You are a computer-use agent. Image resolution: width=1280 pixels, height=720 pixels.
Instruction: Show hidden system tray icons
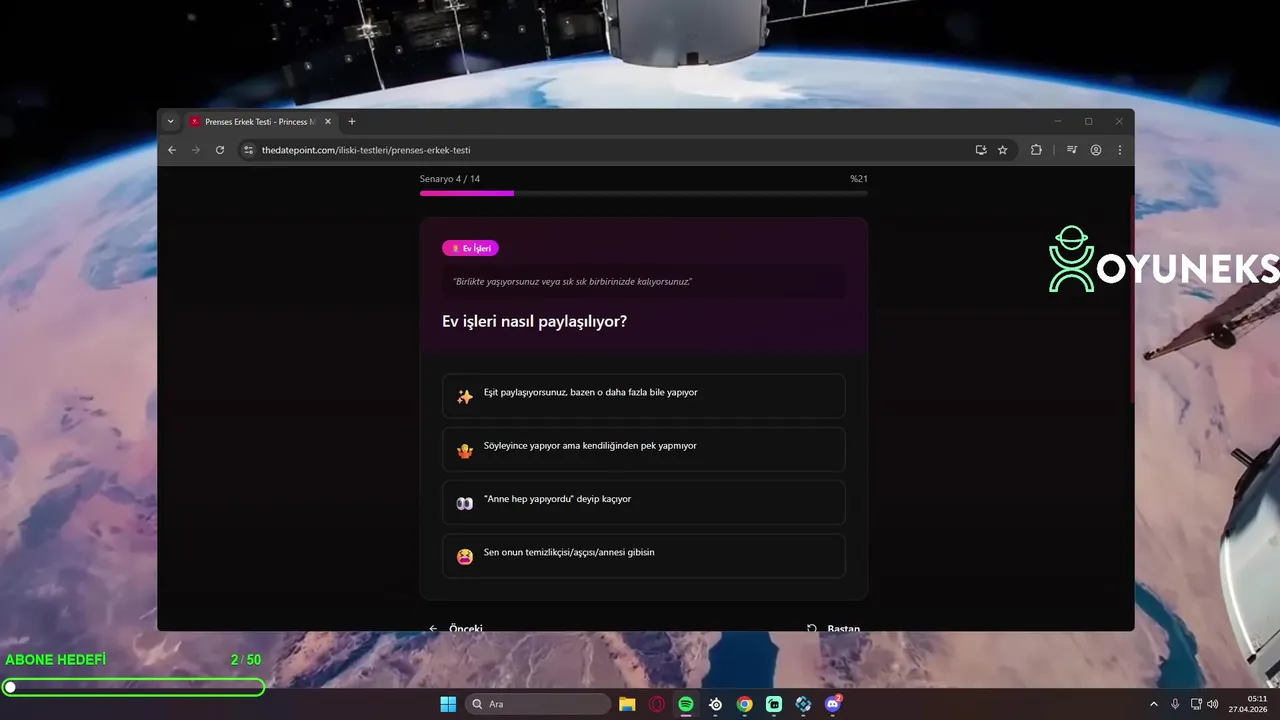tap(1153, 704)
